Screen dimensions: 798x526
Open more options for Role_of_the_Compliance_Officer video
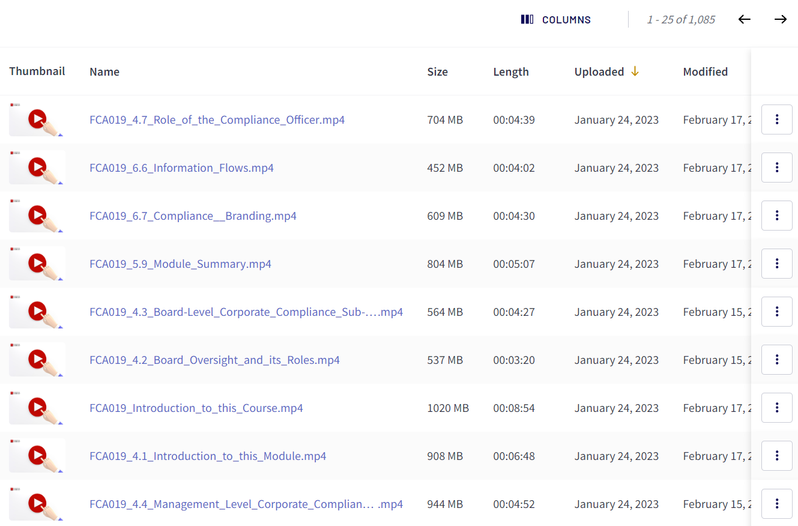pos(777,120)
